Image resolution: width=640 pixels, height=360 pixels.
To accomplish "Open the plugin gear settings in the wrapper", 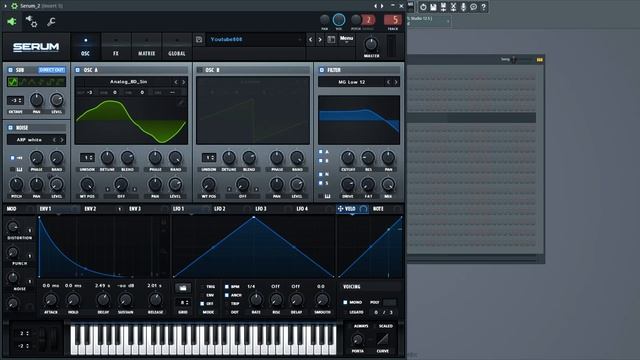I will tap(31, 22).
